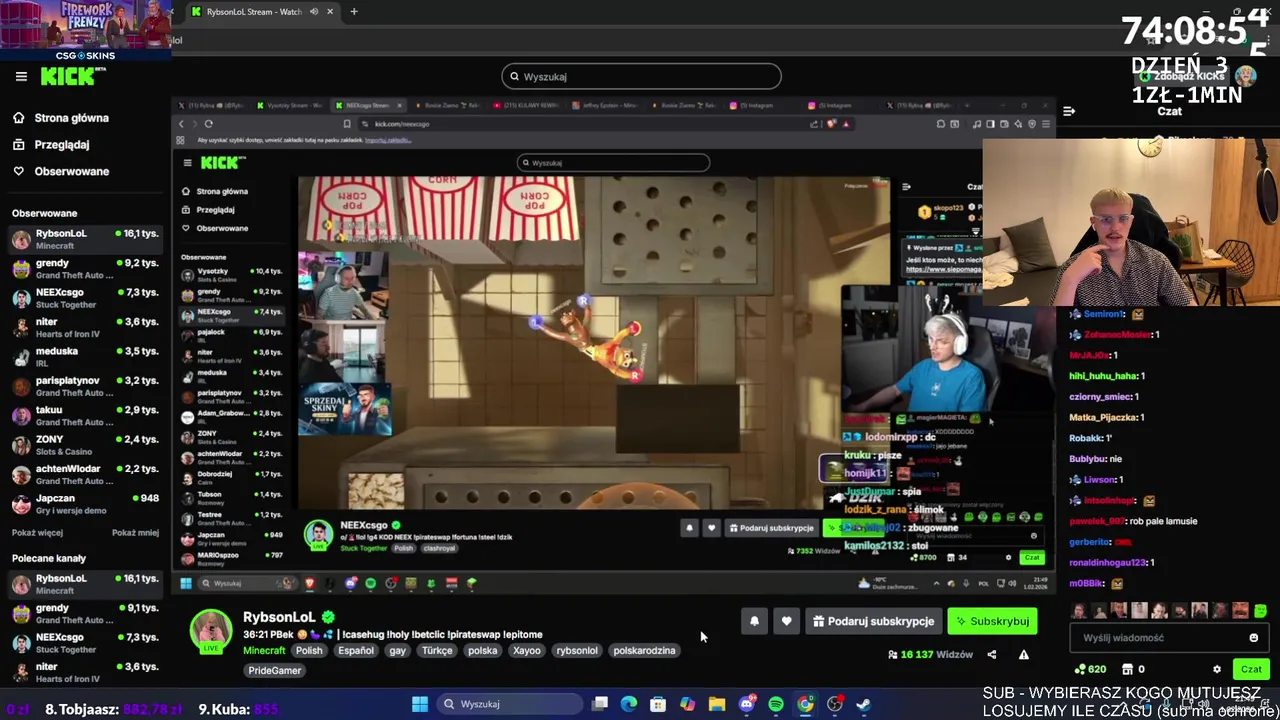Open the RybsonLoL channel name link

[279, 617]
